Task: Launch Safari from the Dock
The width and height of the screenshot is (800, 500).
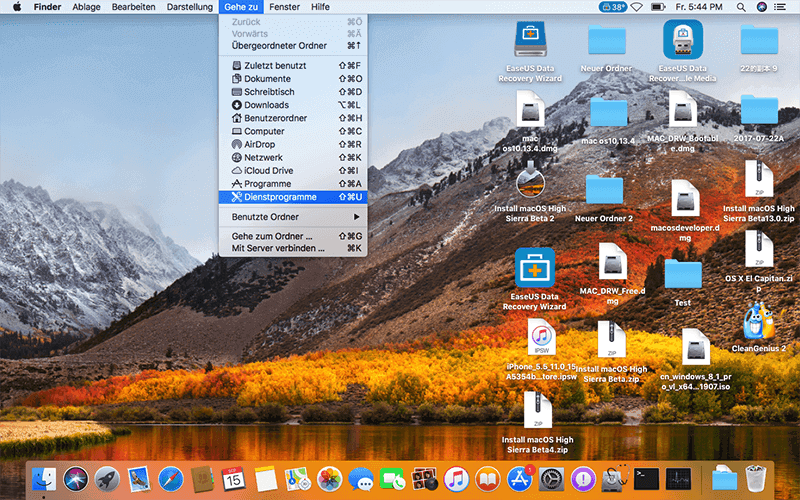Action: (170, 479)
